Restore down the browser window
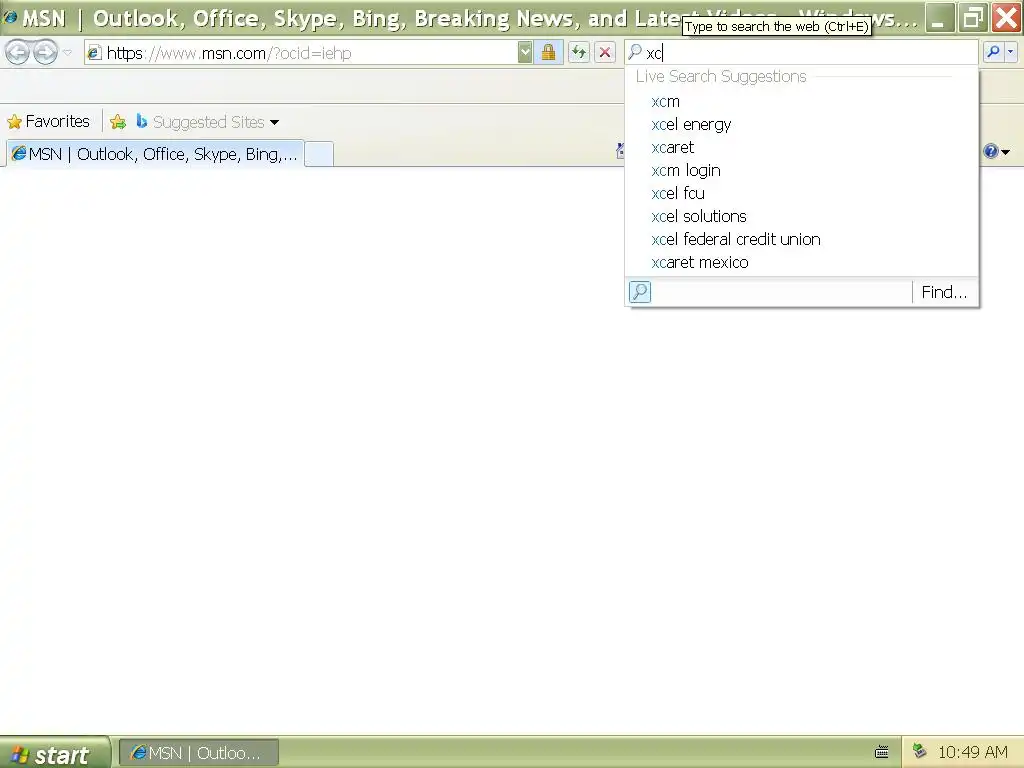Viewport: 1024px width, 768px height. click(x=972, y=18)
